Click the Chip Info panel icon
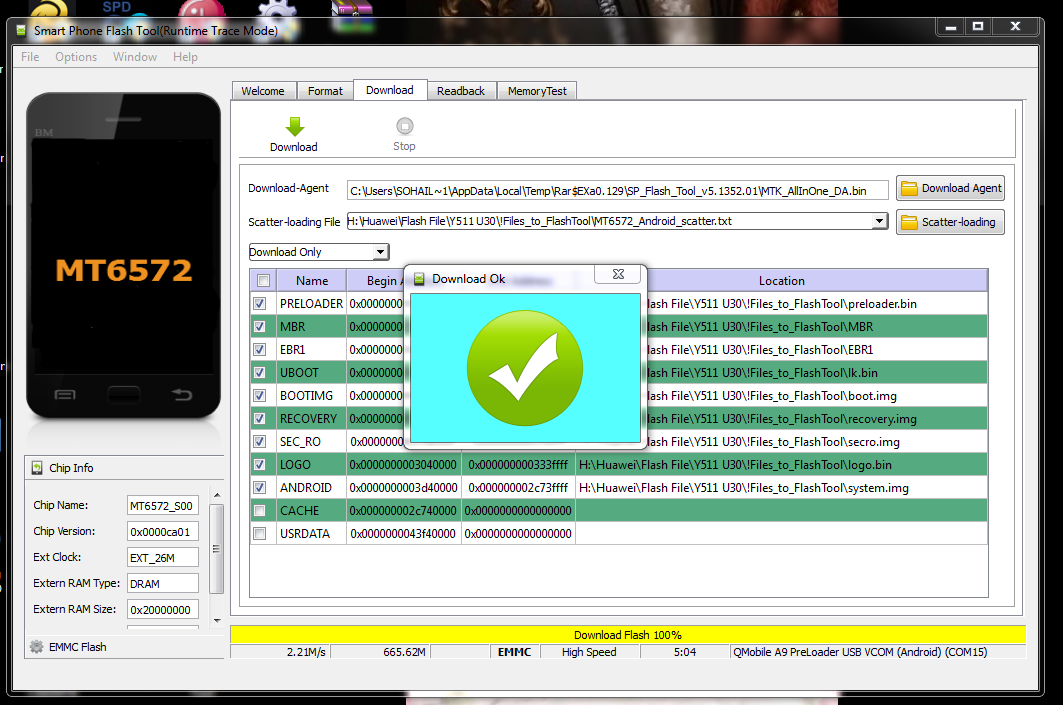Viewport: 1063px width, 705px height. pos(37,468)
